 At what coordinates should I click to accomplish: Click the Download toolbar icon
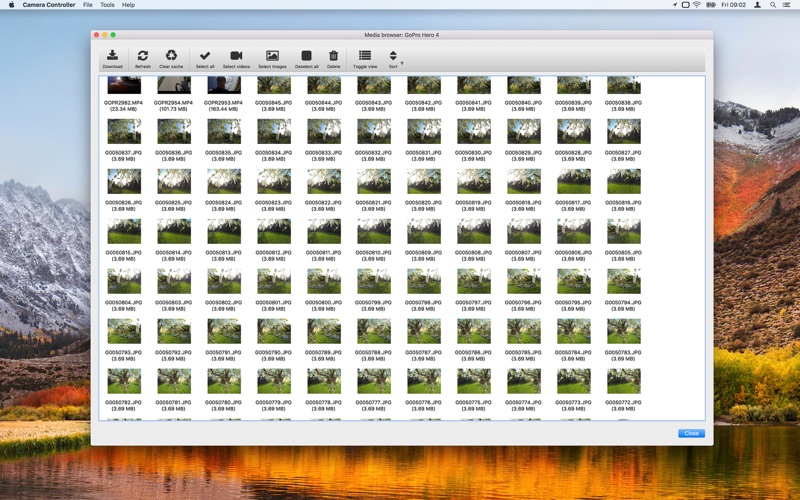112,56
